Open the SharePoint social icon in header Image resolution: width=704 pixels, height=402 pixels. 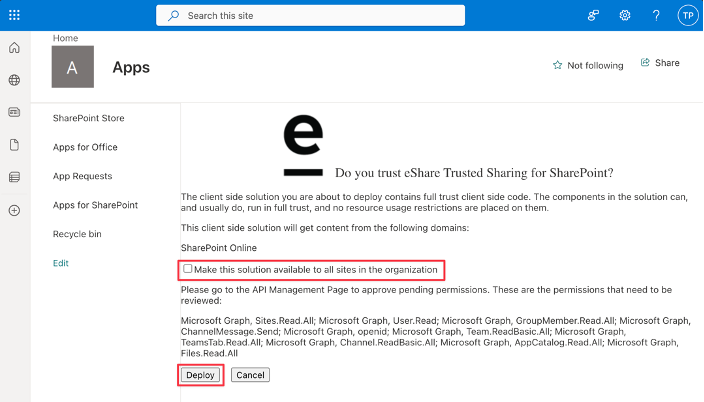click(593, 15)
